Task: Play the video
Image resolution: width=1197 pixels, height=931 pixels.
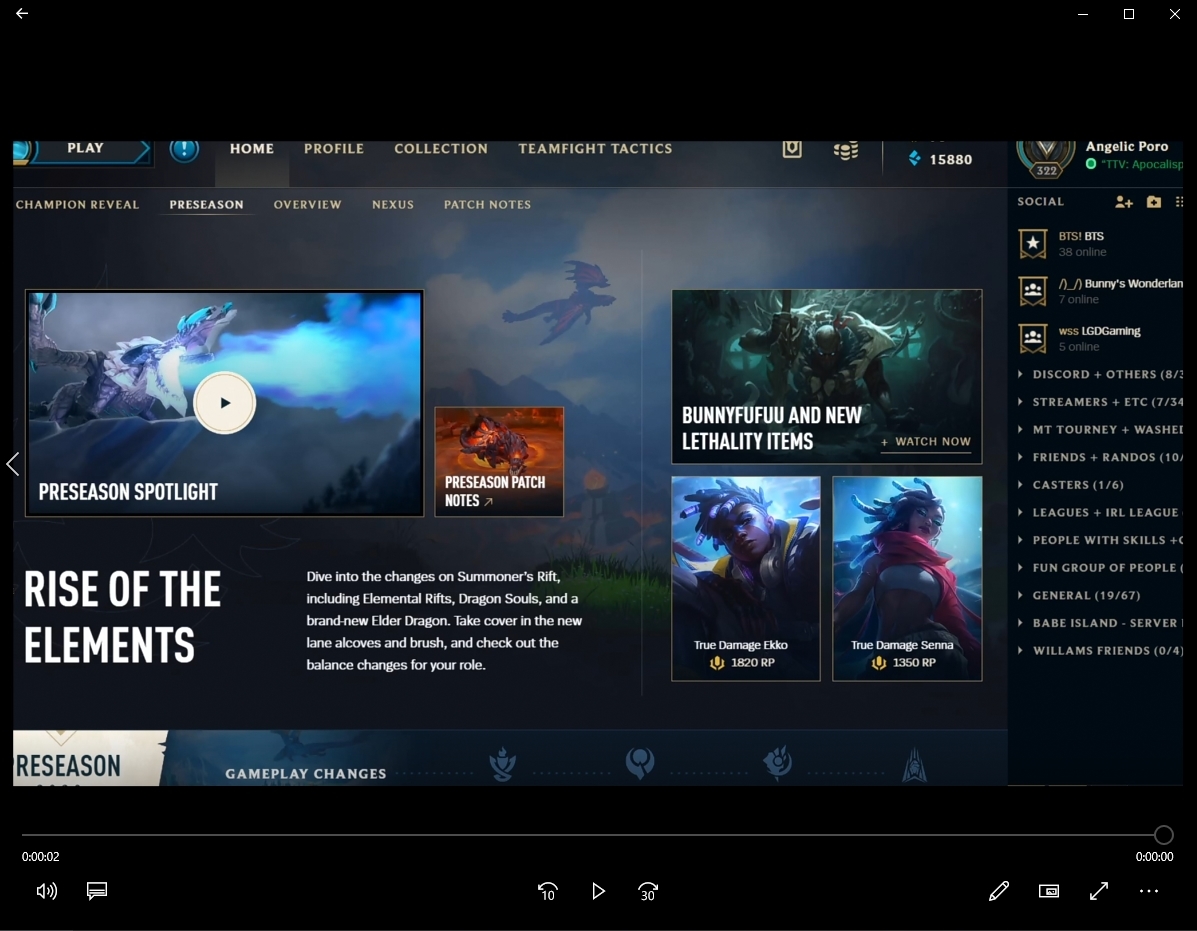Action: point(598,891)
